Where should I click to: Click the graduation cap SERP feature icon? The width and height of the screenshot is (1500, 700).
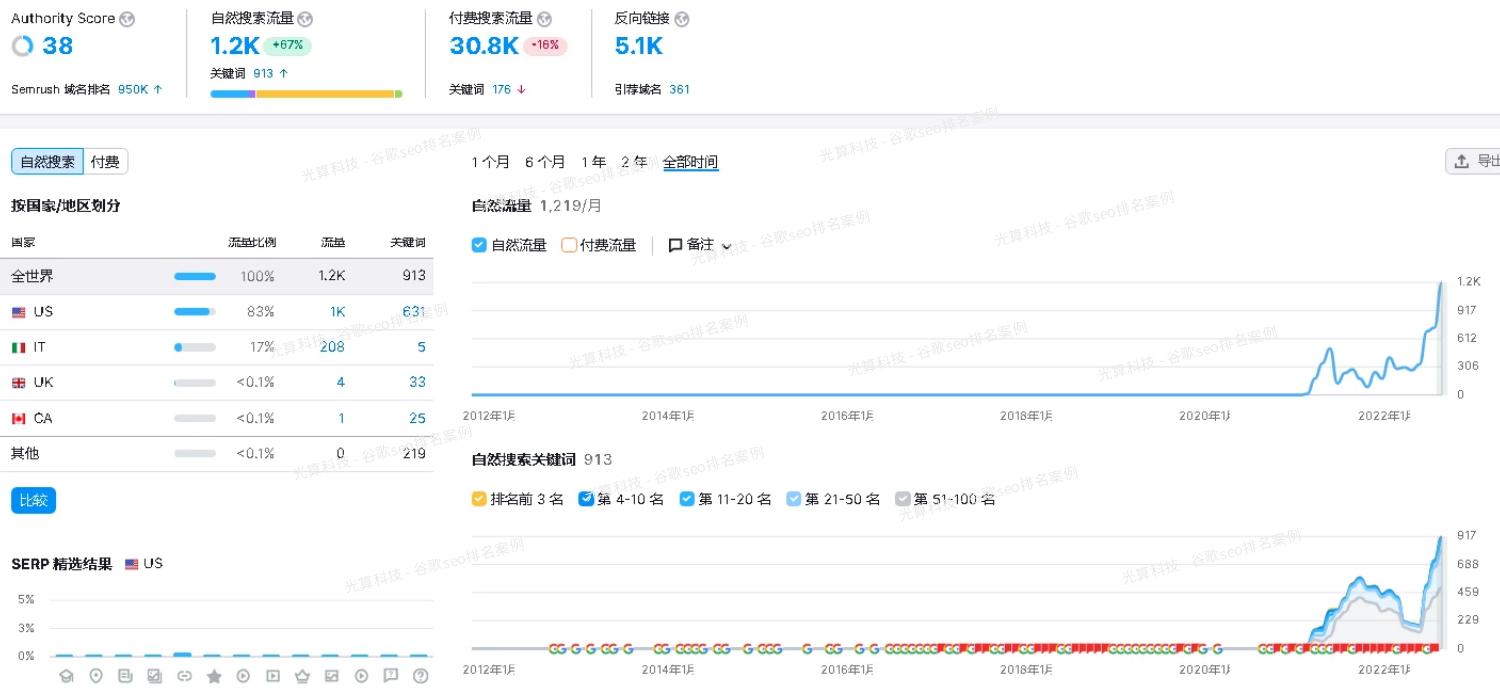[66, 677]
